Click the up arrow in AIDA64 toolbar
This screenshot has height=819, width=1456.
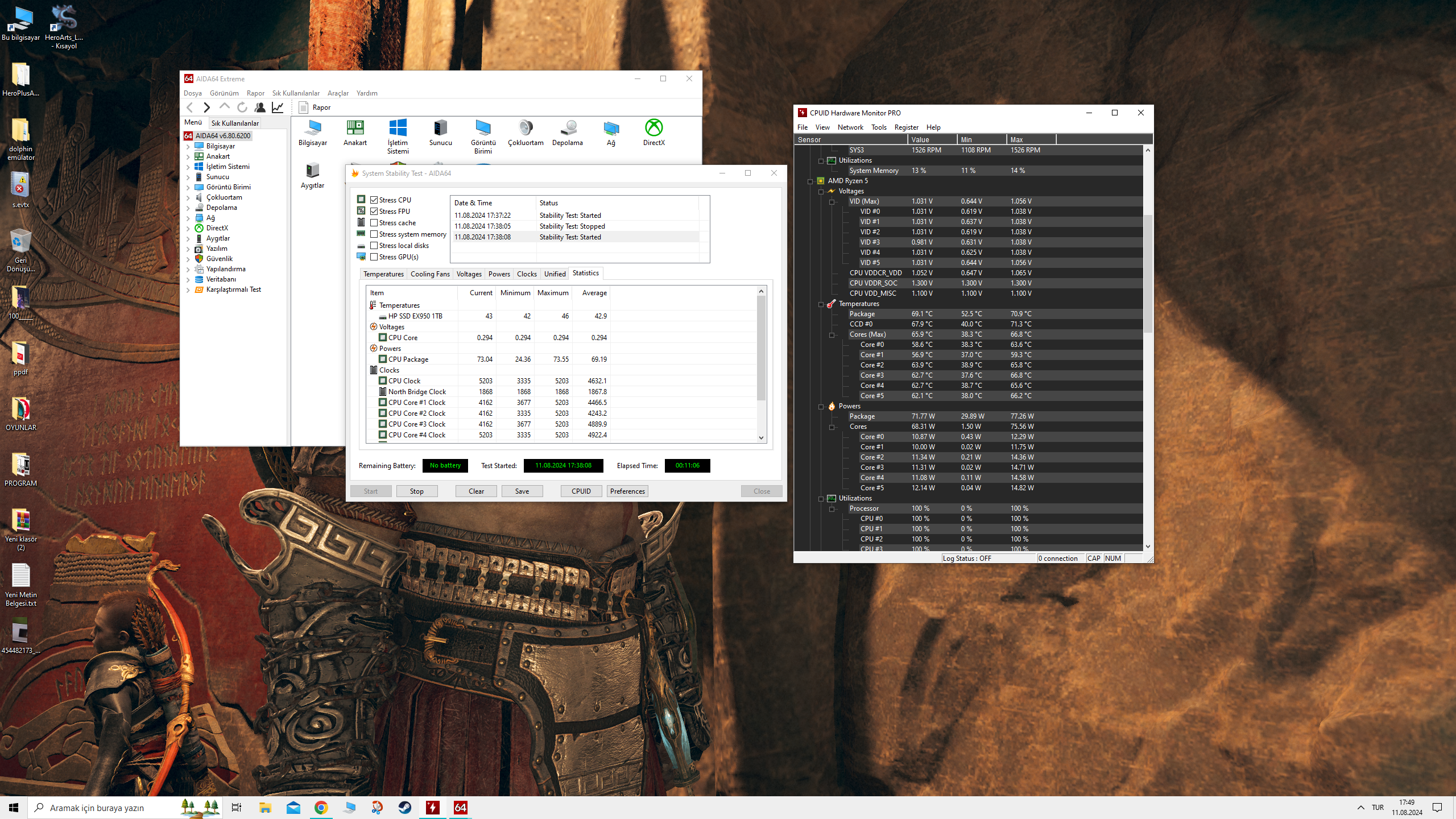click(225, 107)
